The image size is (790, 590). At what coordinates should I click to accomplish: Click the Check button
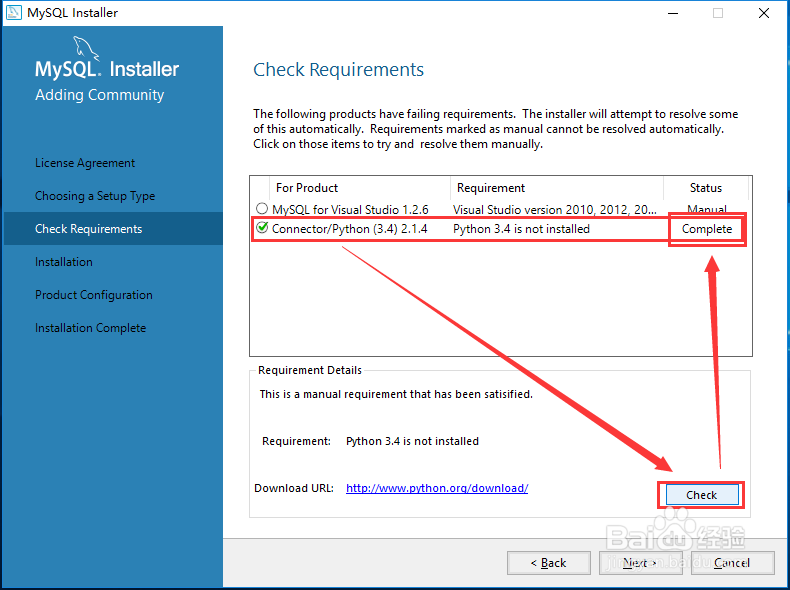click(x=702, y=495)
